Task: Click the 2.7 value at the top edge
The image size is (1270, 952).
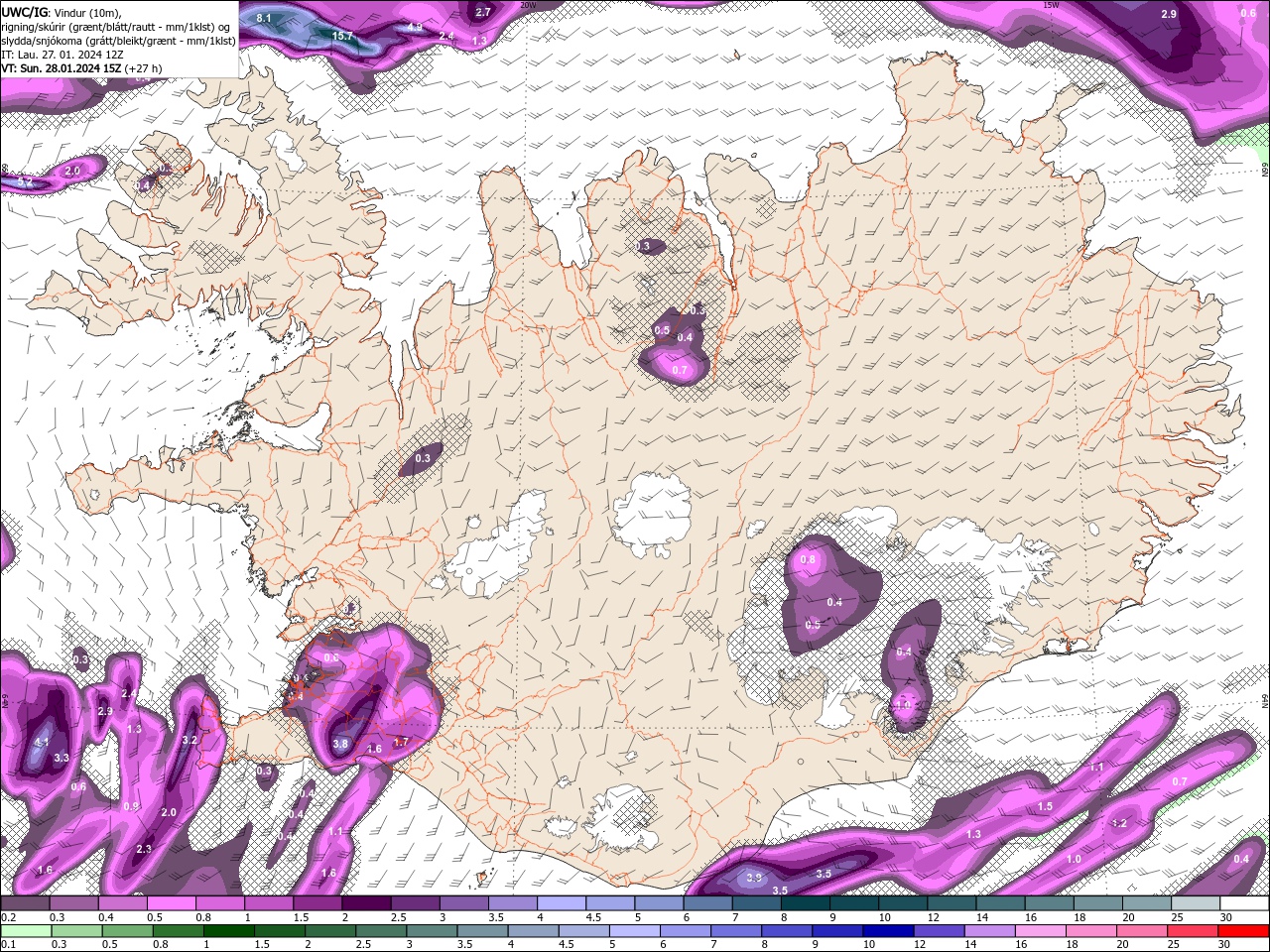Action: click(x=483, y=12)
